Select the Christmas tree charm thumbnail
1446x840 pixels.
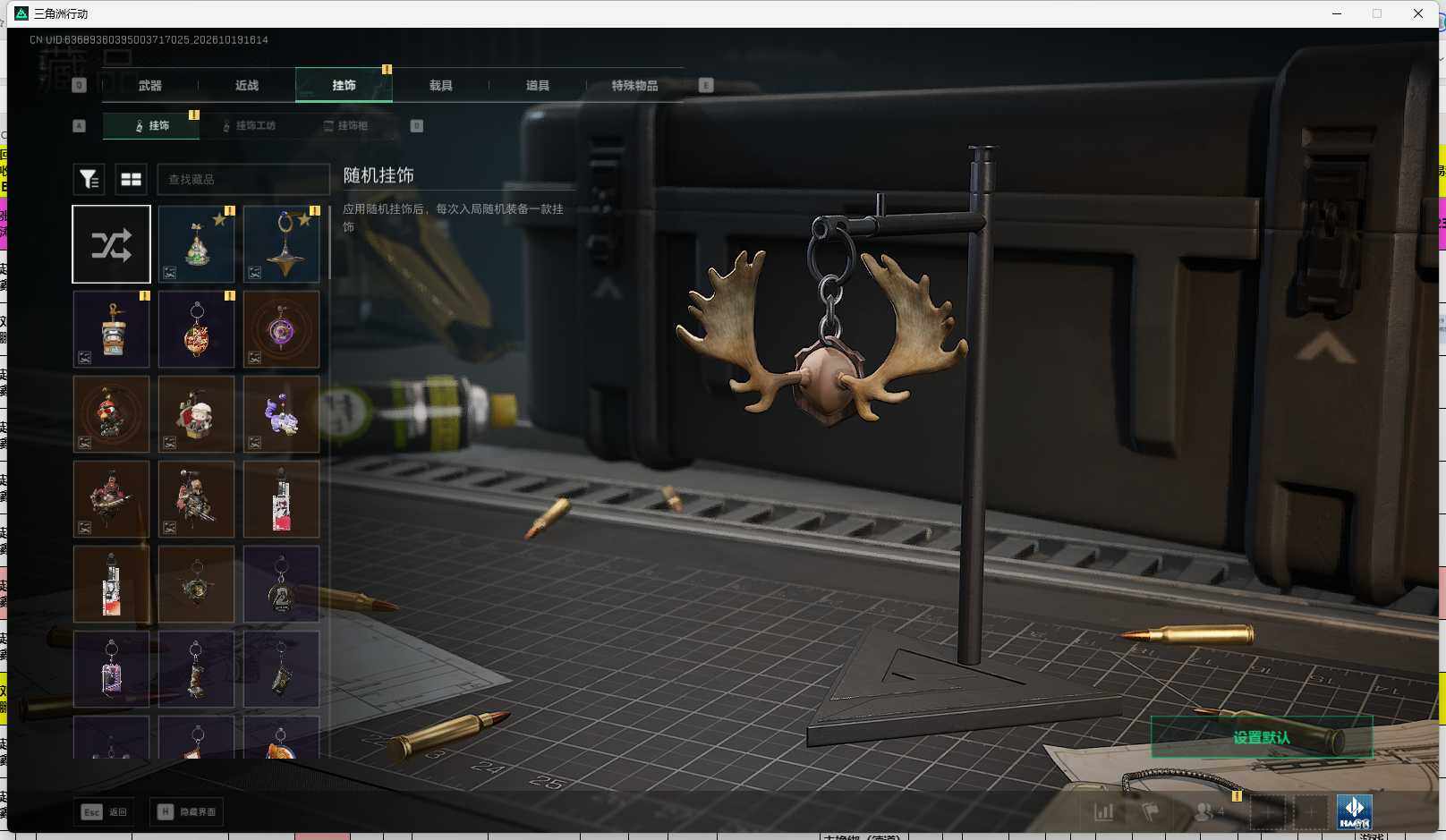pyautogui.click(x=197, y=244)
